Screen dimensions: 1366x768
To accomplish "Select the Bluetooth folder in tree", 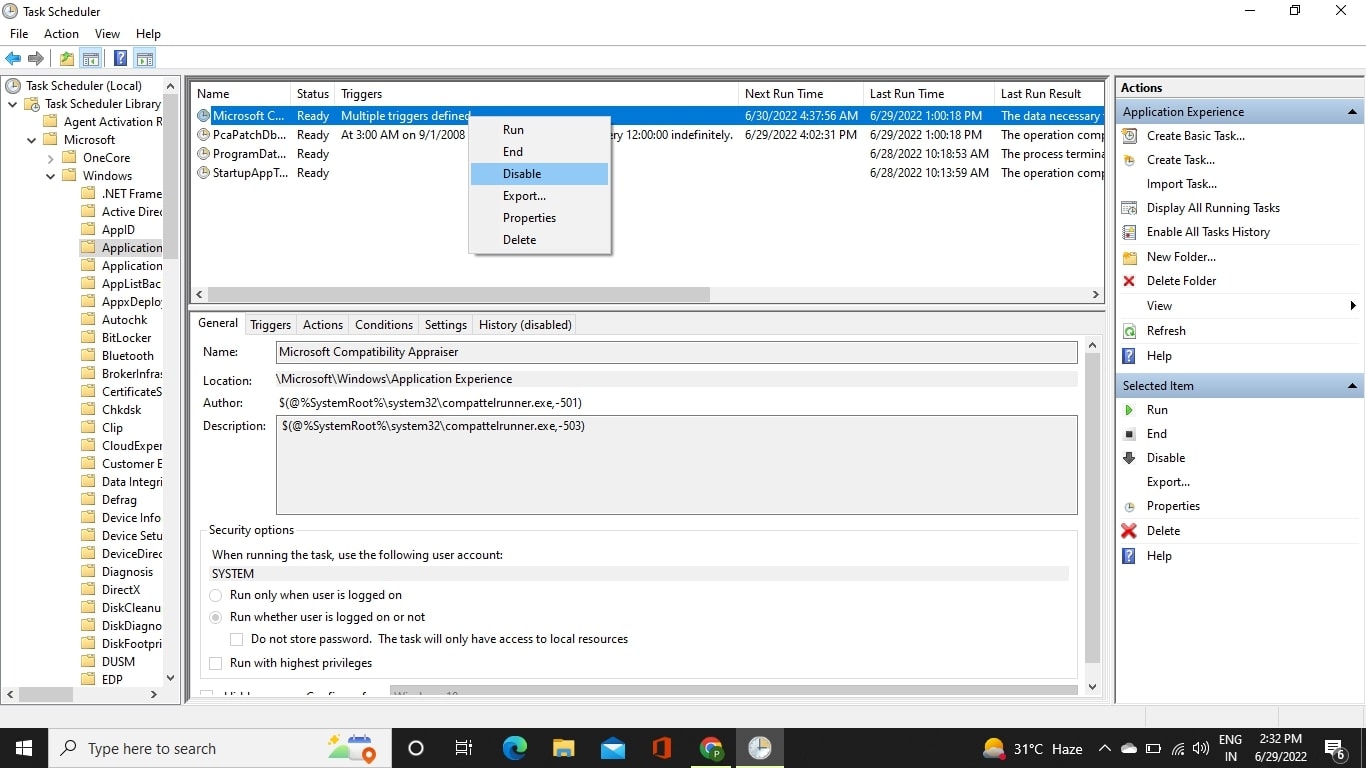I will coord(128,356).
